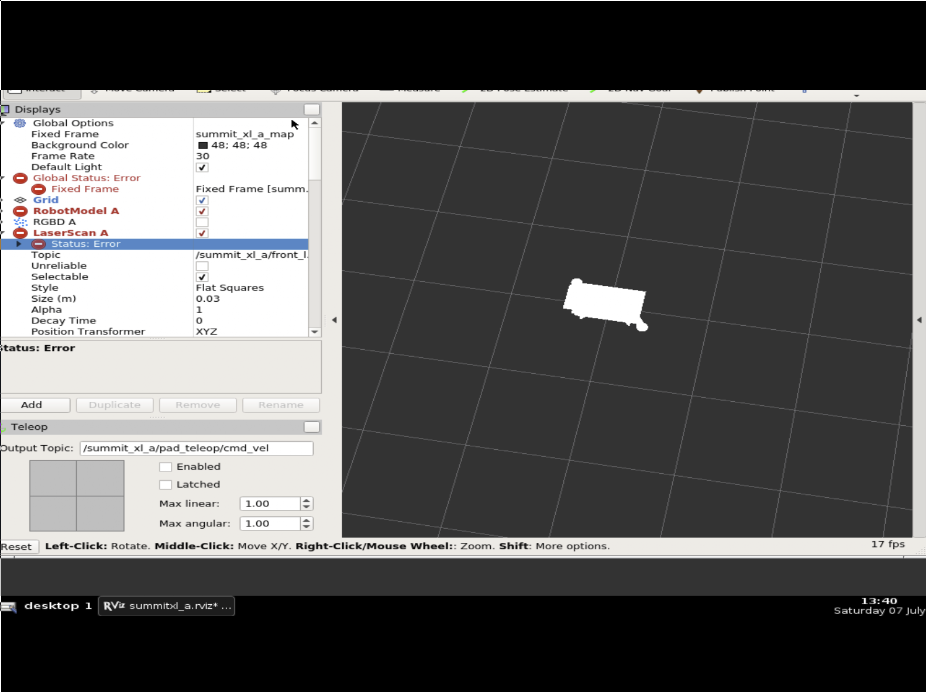Click the RobotModel A red error icon
The width and height of the screenshot is (926, 692).
[x=20, y=211]
